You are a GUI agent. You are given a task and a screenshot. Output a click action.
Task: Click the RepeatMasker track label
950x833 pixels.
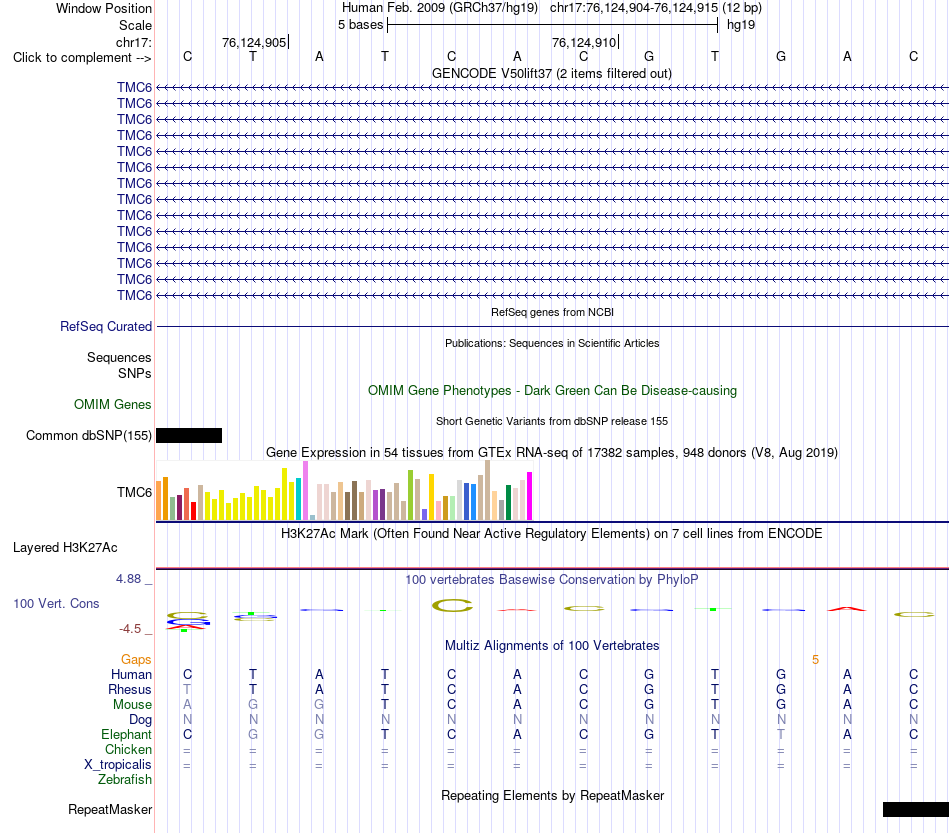coord(110,809)
